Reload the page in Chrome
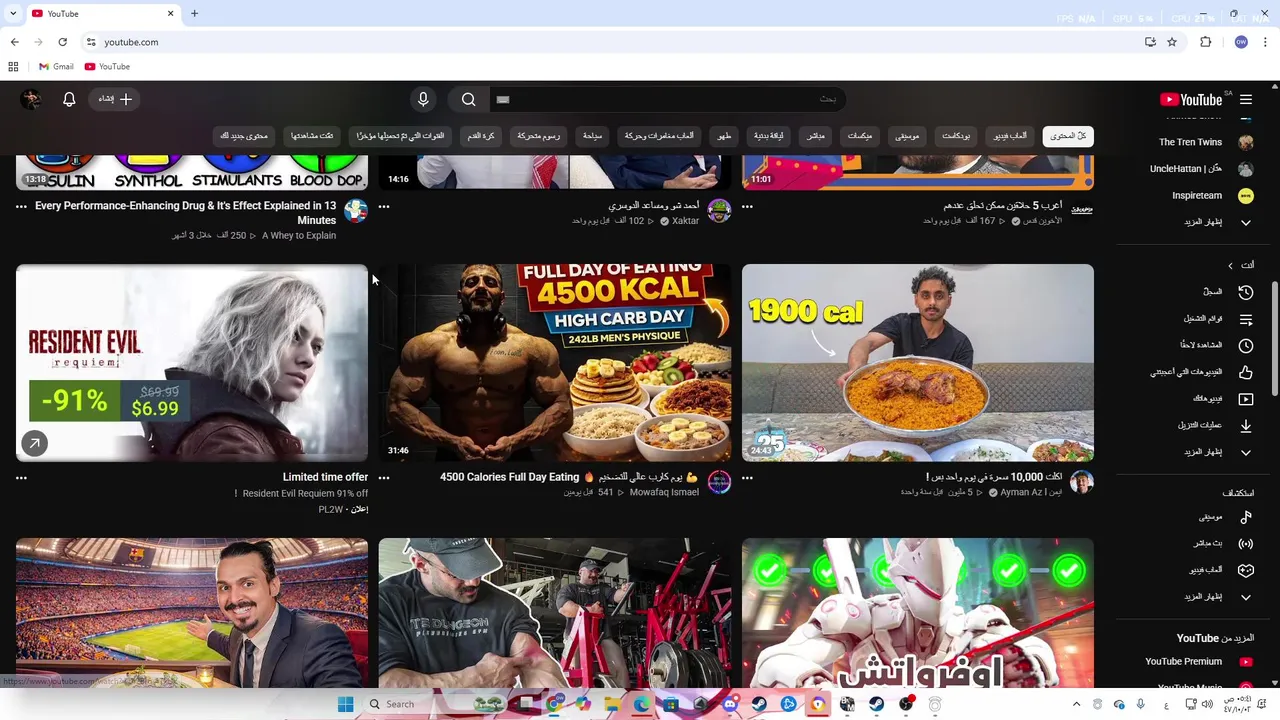 point(62,42)
